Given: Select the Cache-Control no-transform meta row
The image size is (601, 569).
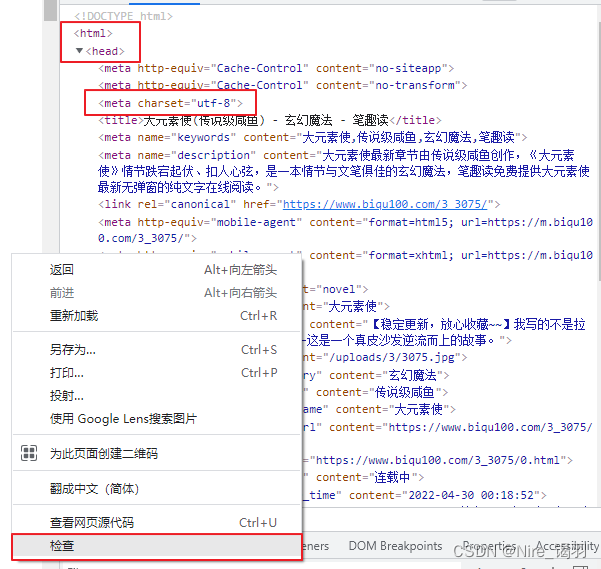Looking at the screenshot, I should pos(282,85).
